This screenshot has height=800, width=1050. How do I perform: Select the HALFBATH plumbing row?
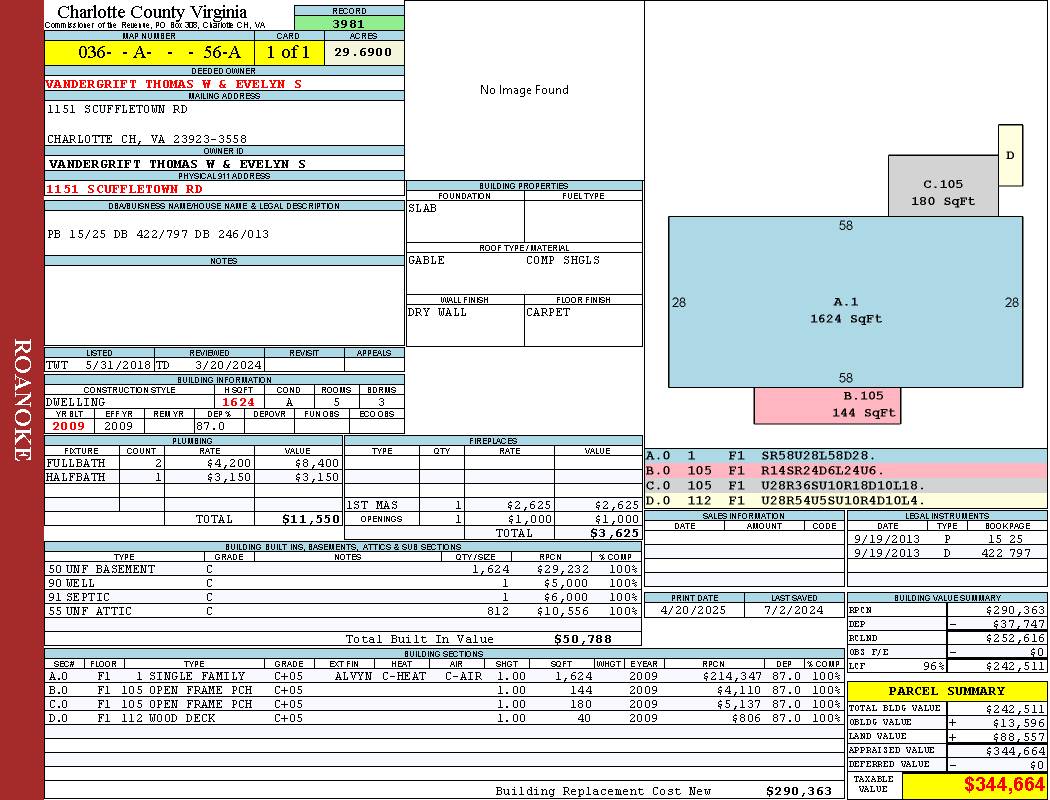pos(193,477)
